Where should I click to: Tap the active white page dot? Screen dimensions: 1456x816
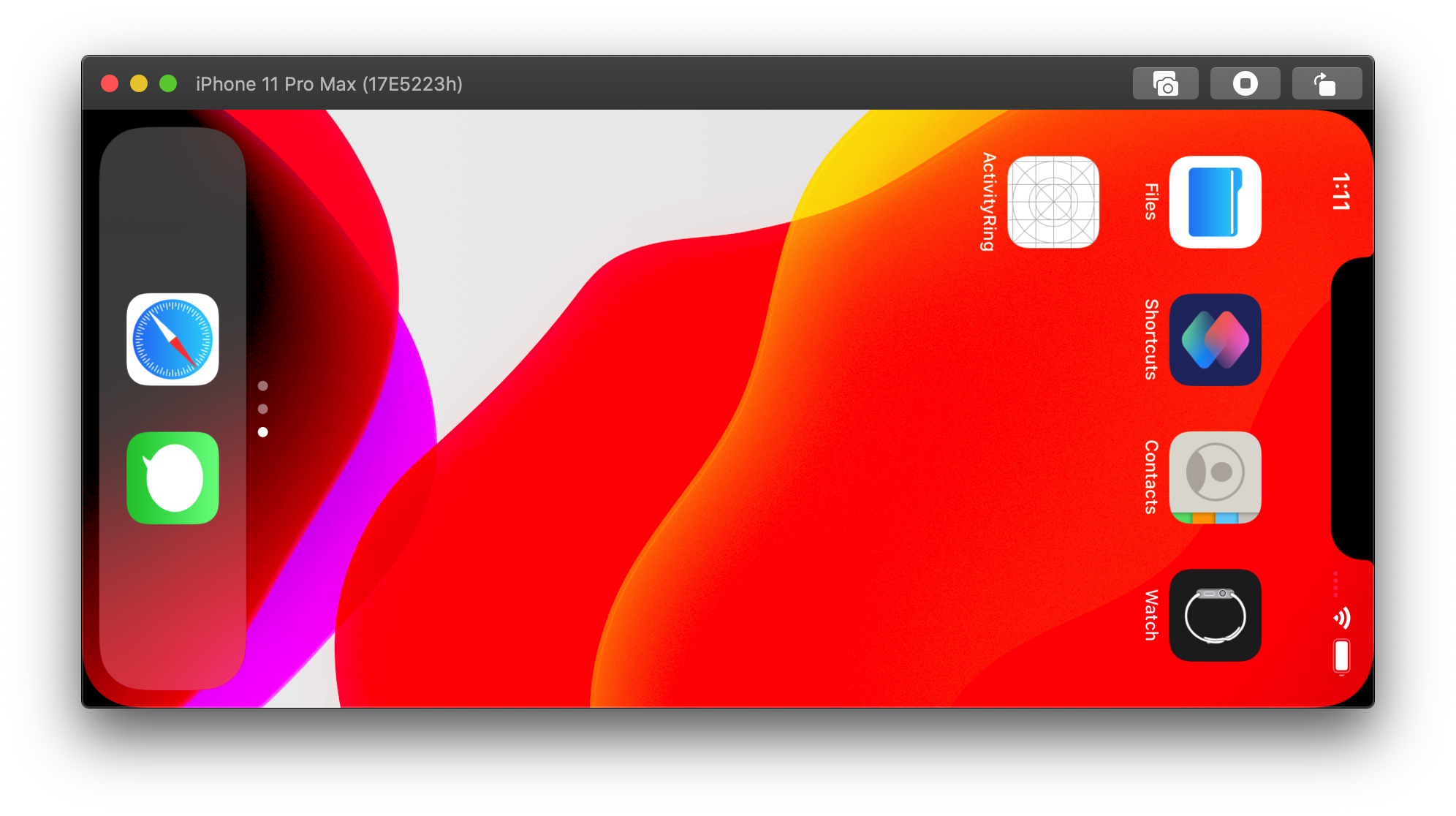click(263, 432)
